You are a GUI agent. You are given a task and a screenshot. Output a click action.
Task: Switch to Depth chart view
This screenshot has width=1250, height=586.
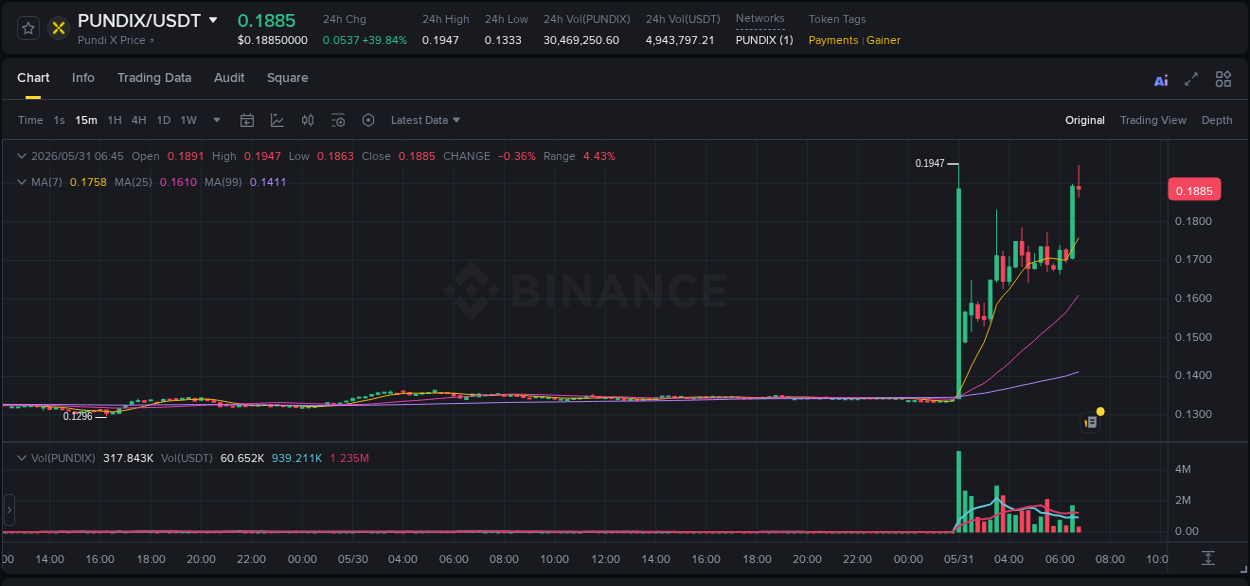pos(1217,120)
